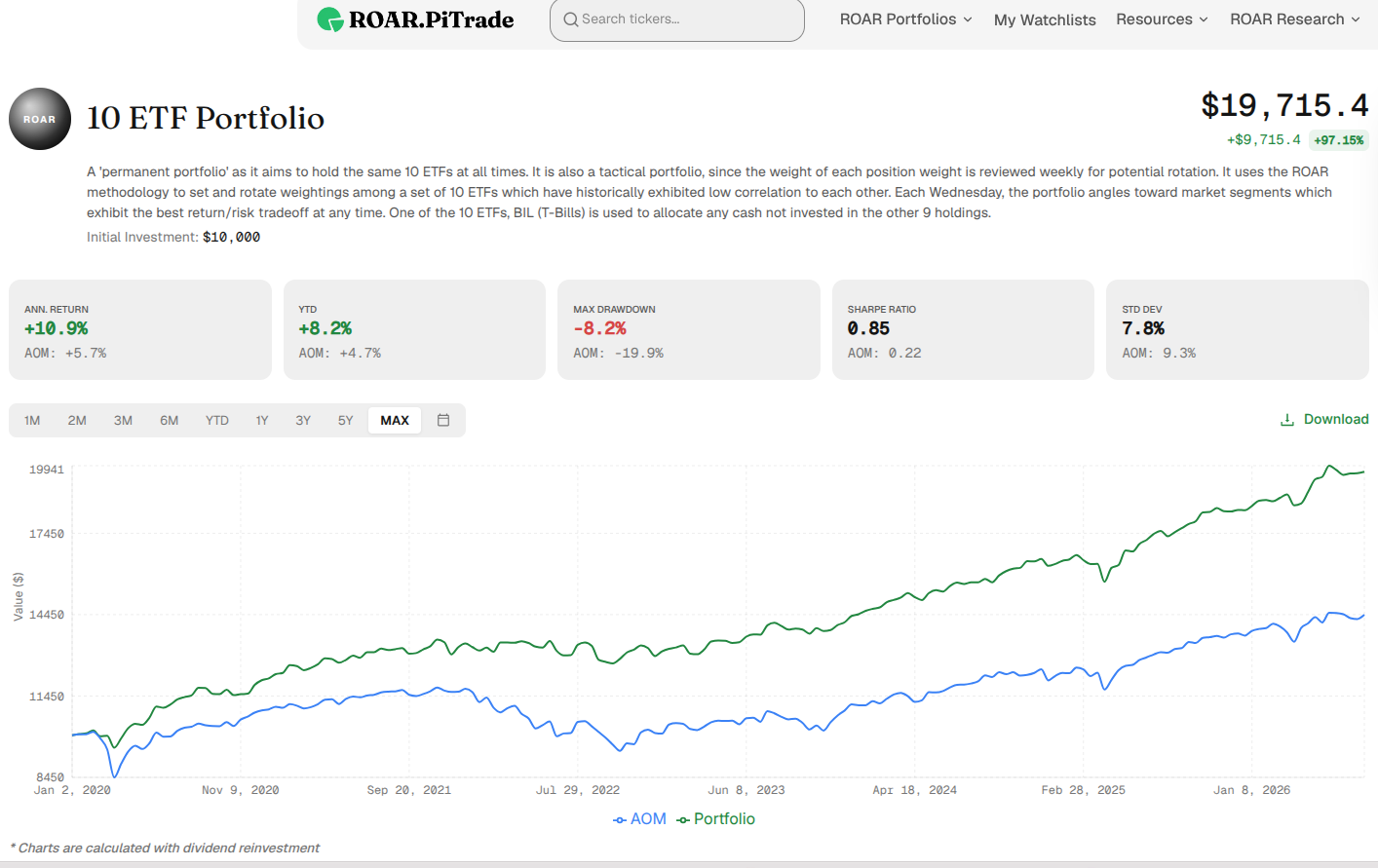This screenshot has width=1378, height=868.
Task: Toggle Portfolio series in chart legend
Action: (716, 819)
